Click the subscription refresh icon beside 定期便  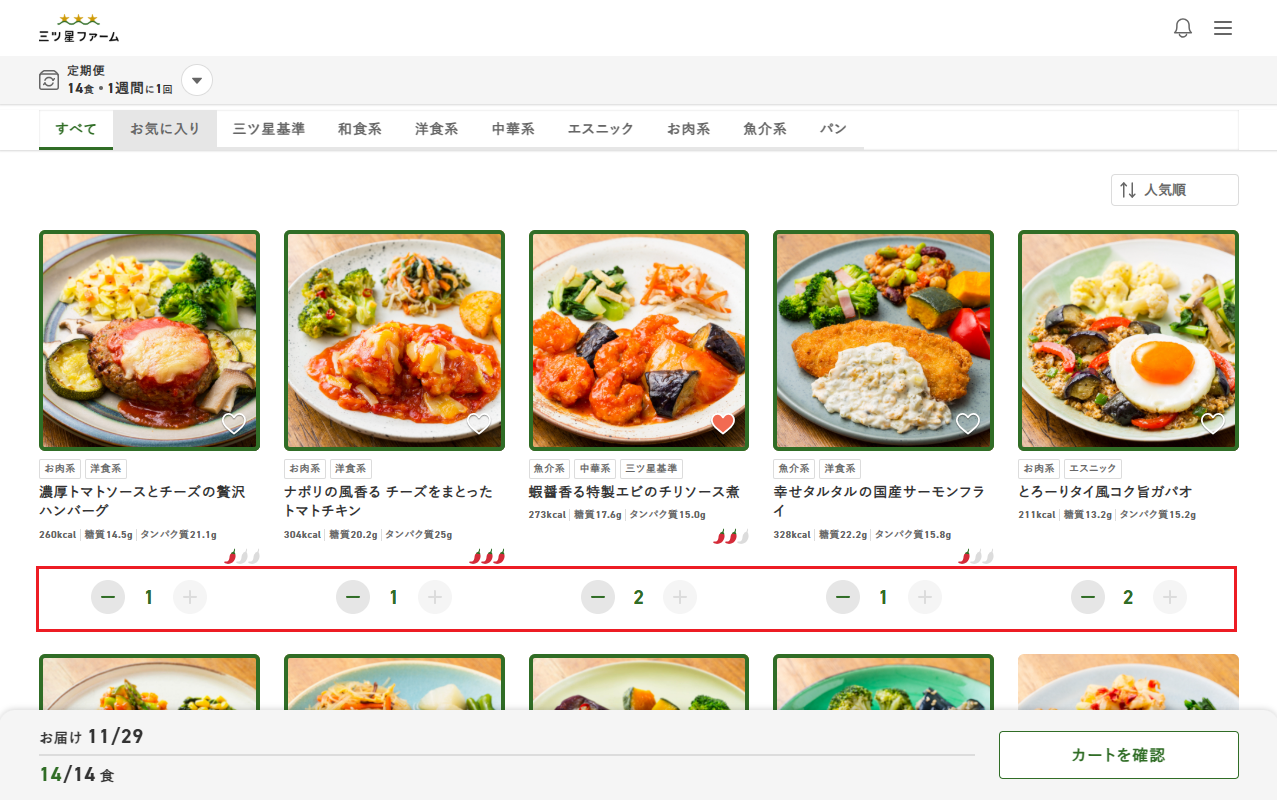(x=48, y=79)
